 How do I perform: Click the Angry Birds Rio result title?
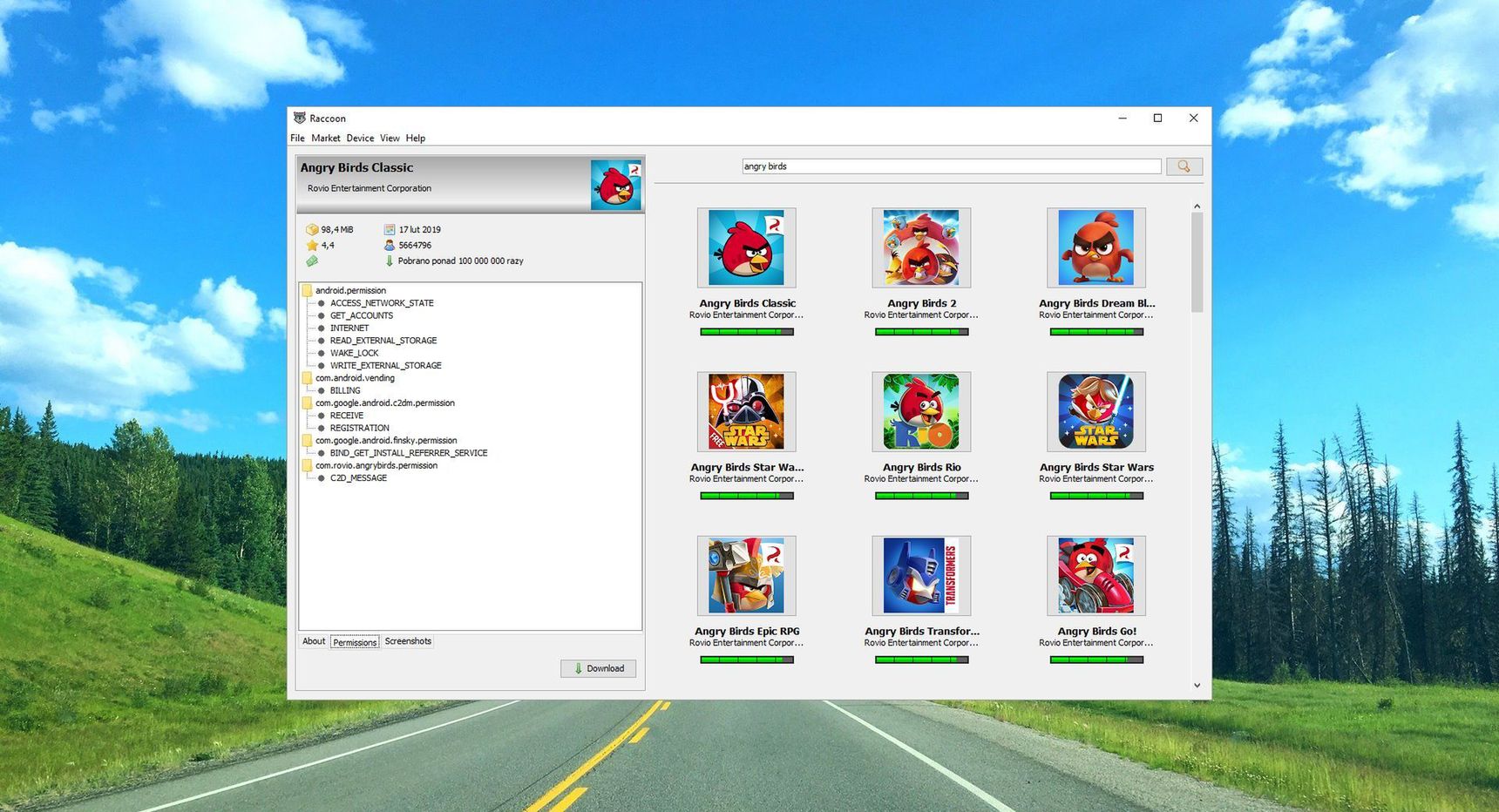(922, 467)
